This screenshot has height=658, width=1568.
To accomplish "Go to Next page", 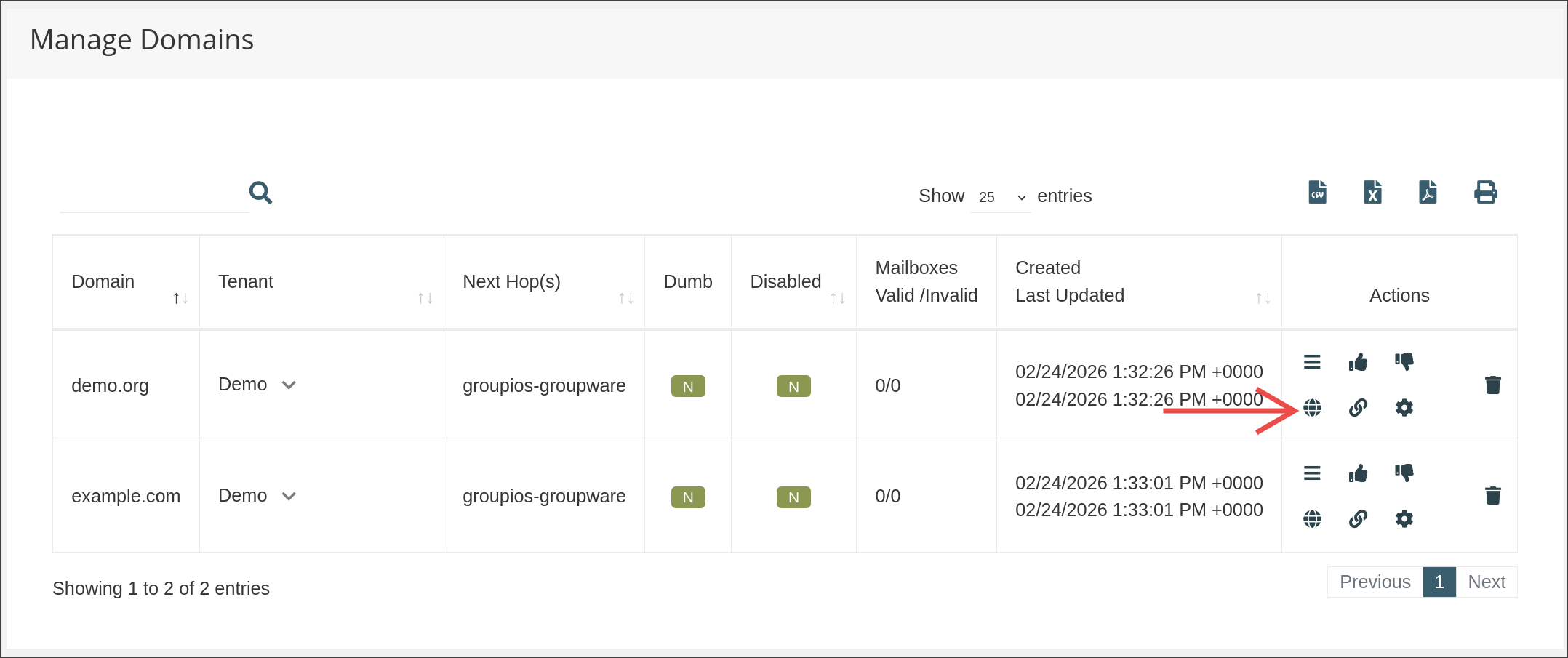I will 1486,582.
